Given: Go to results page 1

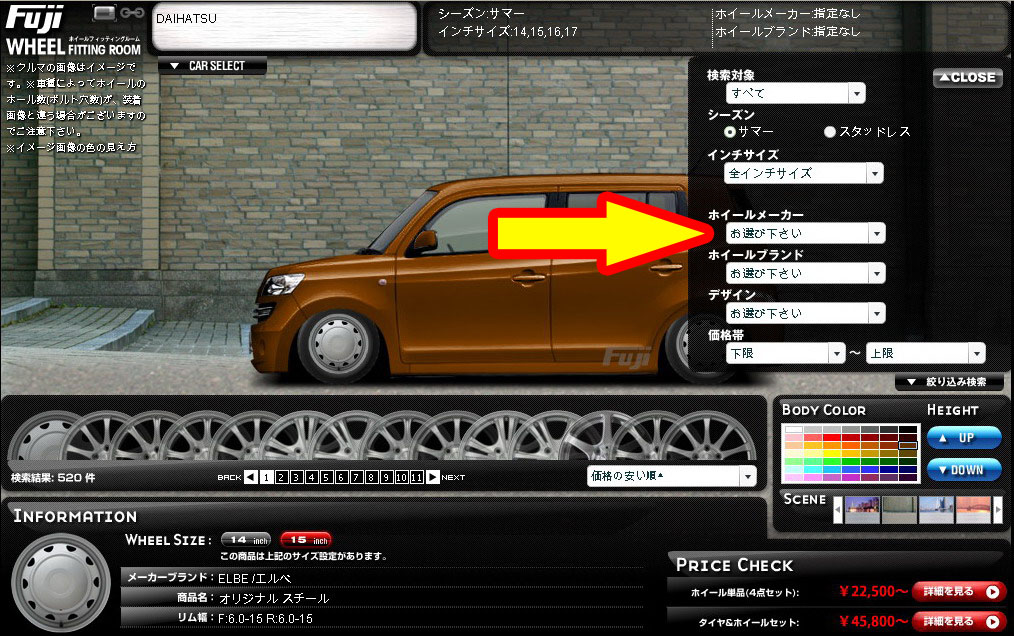Looking at the screenshot, I should pos(266,477).
